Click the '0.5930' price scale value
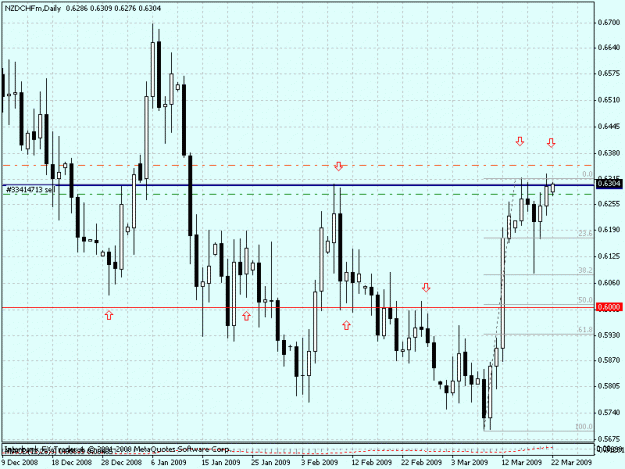The image size is (625, 469). [x=609, y=335]
